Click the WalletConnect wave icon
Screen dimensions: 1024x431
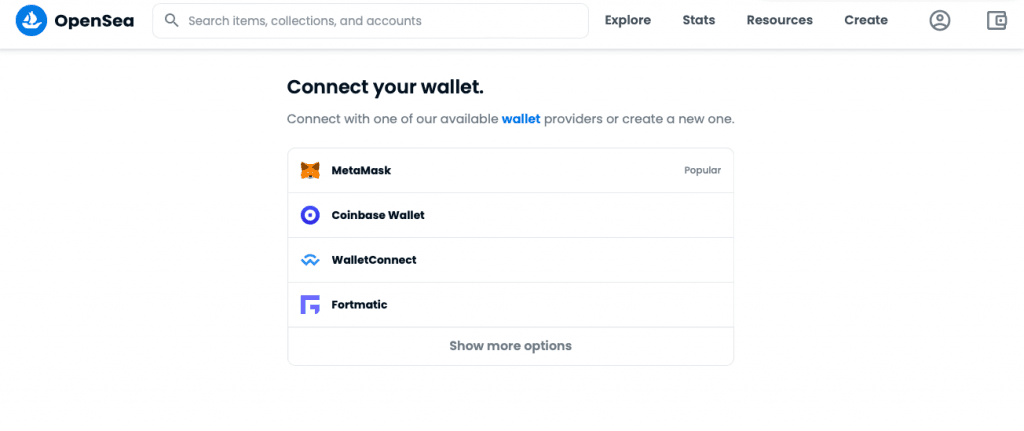click(x=310, y=260)
